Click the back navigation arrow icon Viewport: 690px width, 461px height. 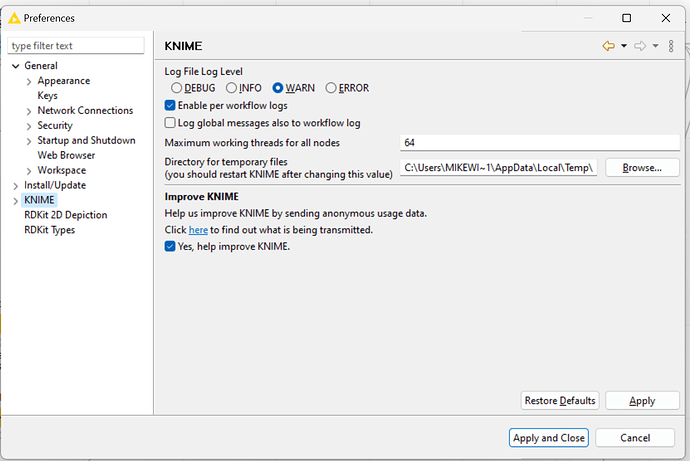609,46
